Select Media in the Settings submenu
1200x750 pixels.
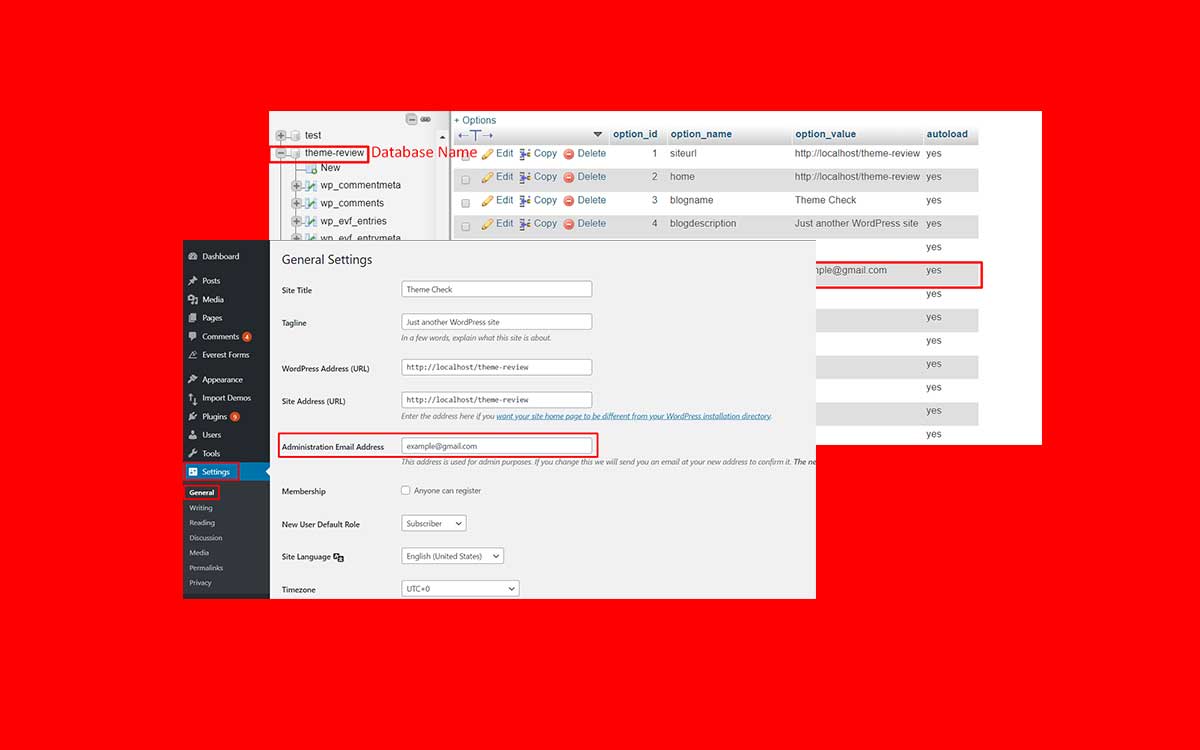(199, 553)
